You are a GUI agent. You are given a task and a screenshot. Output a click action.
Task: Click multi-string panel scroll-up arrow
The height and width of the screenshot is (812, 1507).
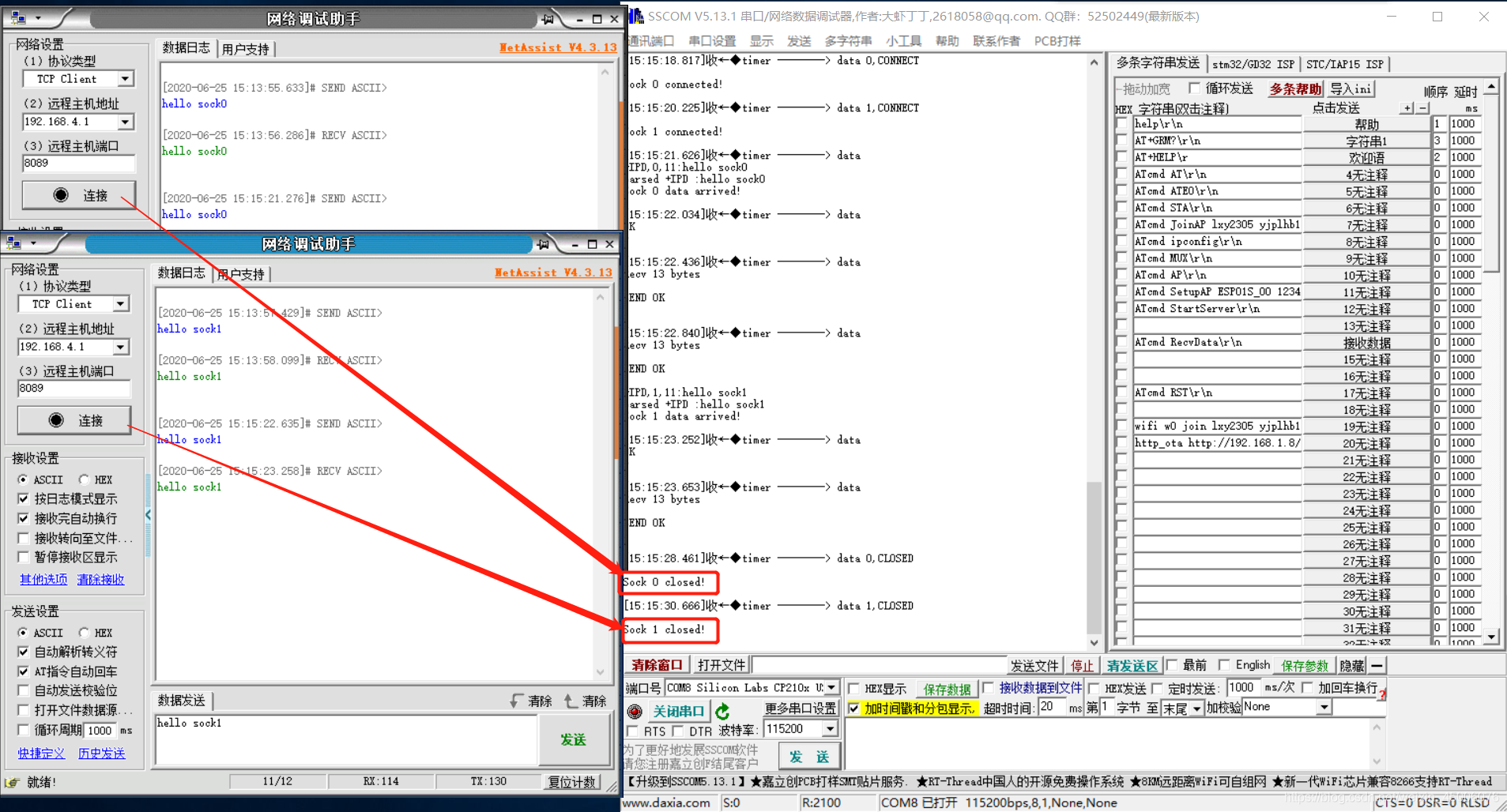coord(1491,87)
